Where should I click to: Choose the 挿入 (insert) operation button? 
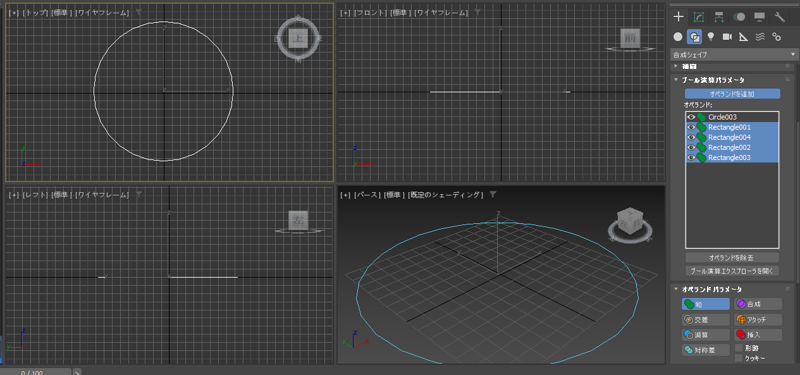(758, 335)
